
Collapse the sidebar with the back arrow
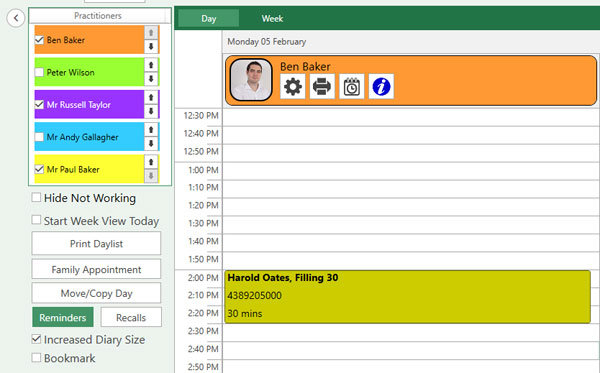pos(16,18)
